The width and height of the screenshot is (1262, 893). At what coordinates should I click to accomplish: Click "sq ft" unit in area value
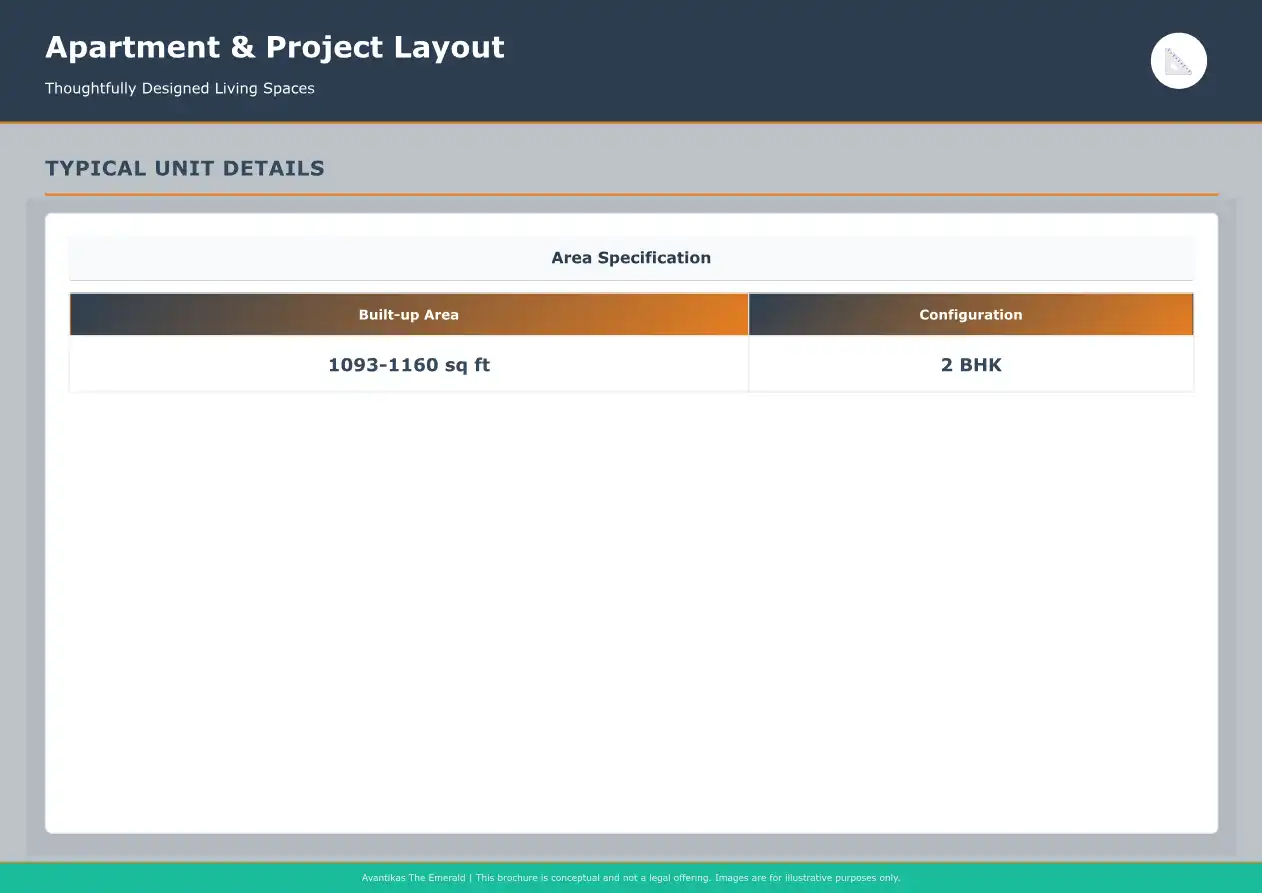tap(467, 365)
